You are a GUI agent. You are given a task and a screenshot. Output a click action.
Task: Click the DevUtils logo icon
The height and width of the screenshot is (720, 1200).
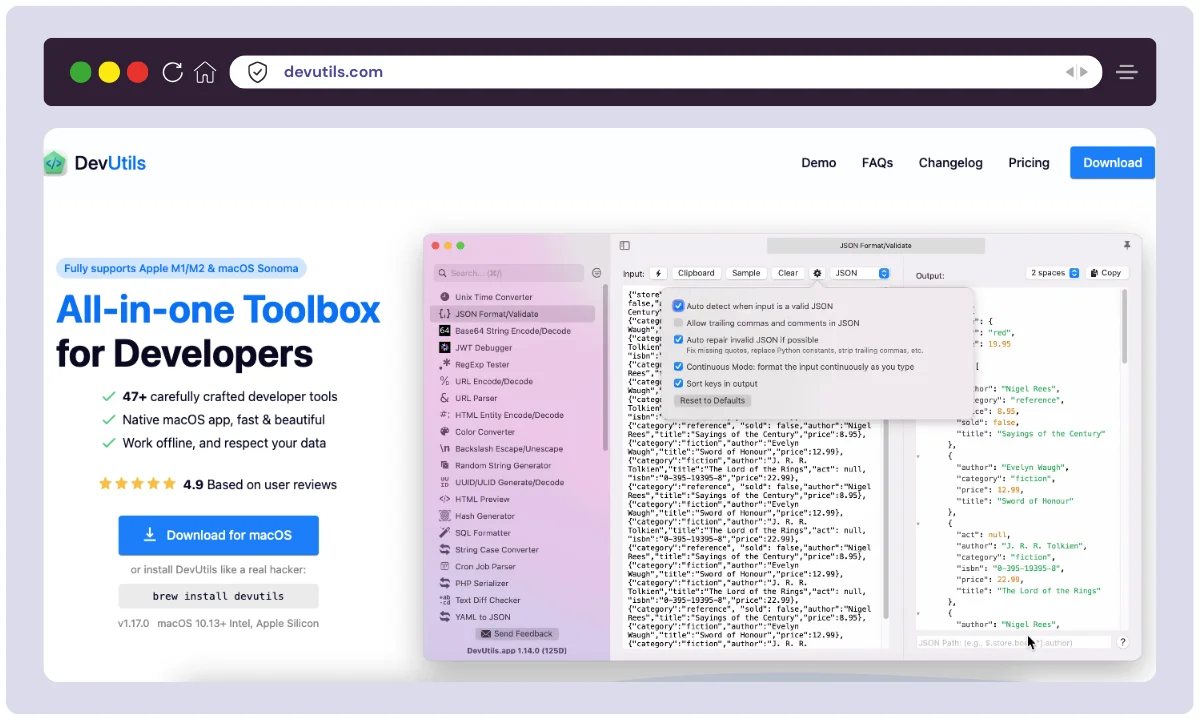click(x=55, y=163)
